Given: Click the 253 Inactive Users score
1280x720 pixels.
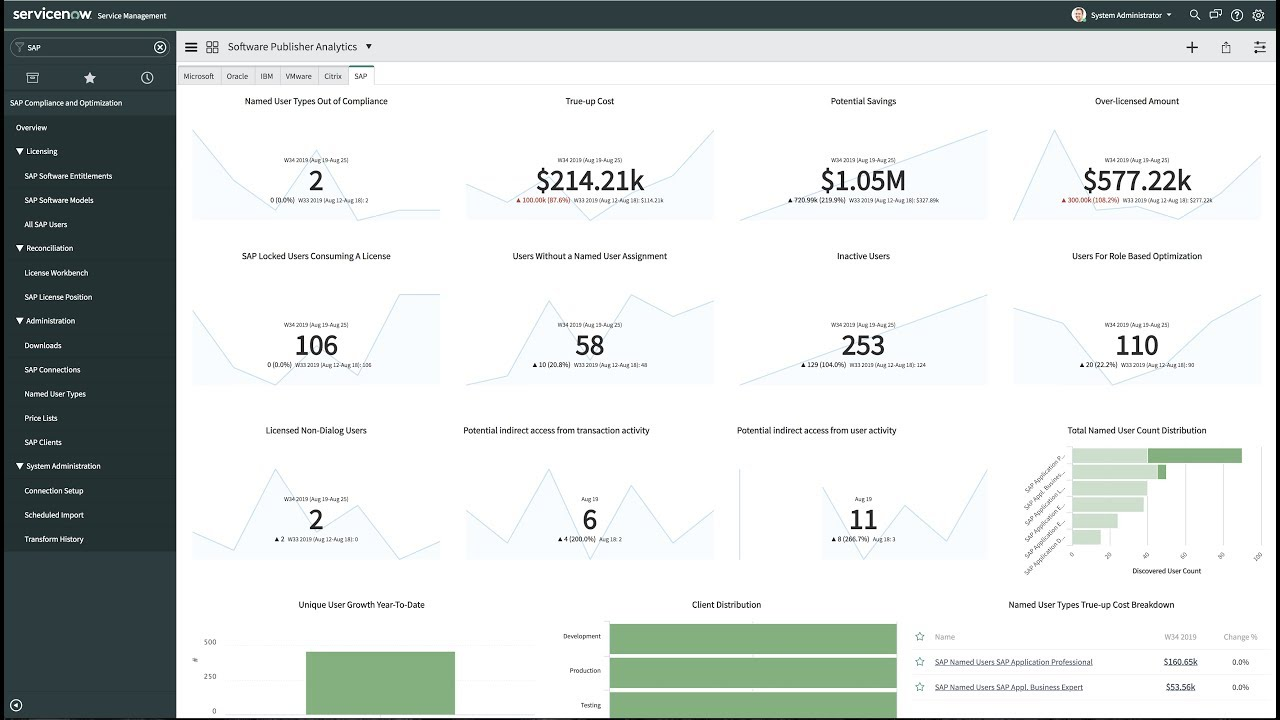Looking at the screenshot, I should 863,345.
